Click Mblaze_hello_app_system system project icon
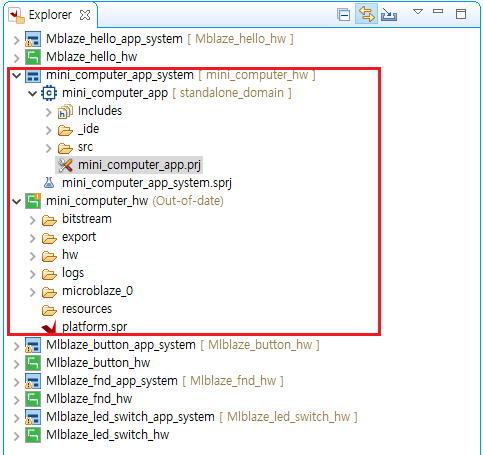The width and height of the screenshot is (483, 455). click(x=33, y=39)
